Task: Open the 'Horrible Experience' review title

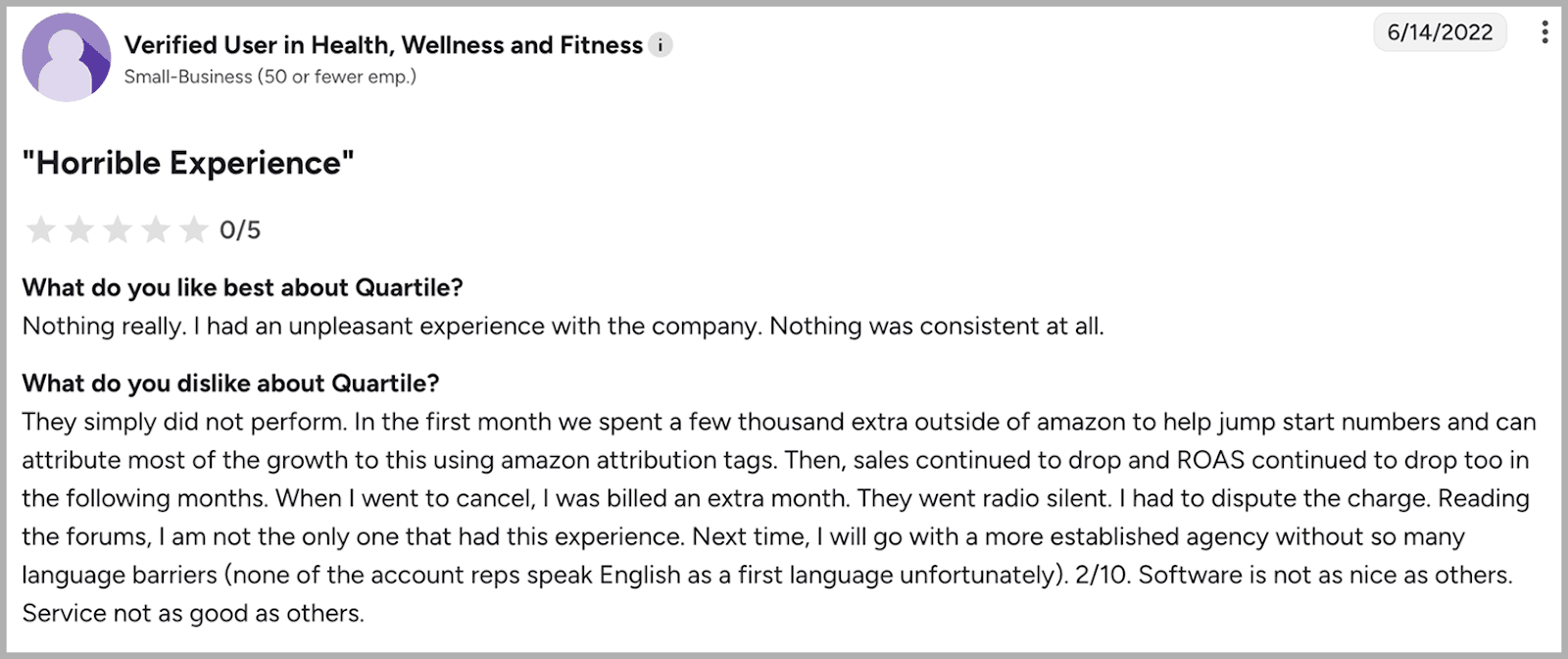Action: coord(189,162)
